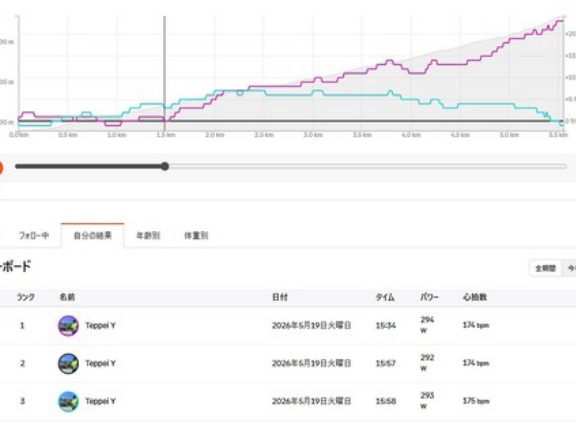This screenshot has height=430, width=576.
Task: Open the rank 1 Teppei Y profile avatar
Action: (x=68, y=326)
